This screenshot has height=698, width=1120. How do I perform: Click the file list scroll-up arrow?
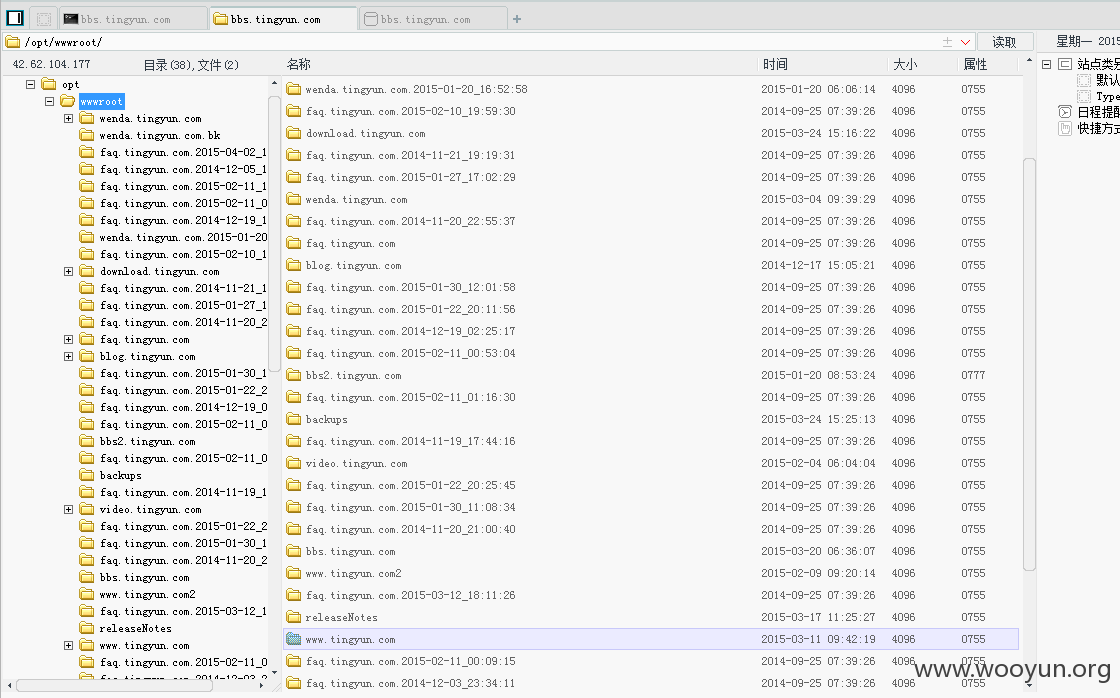[1029, 61]
